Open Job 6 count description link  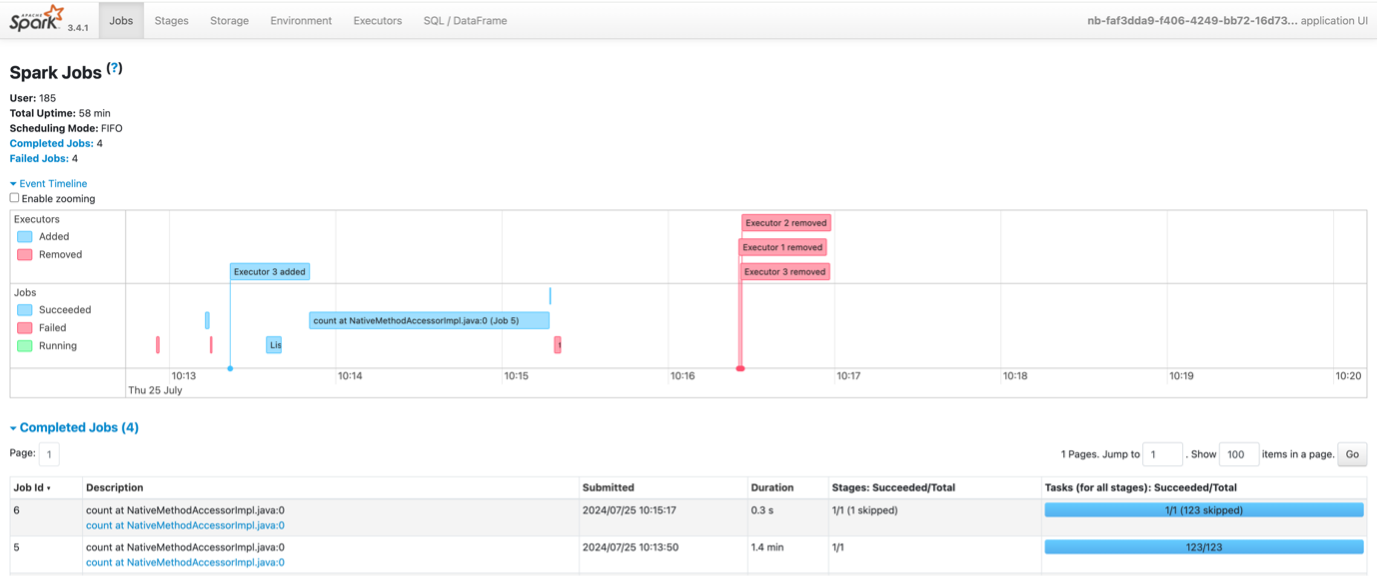click(x=185, y=526)
